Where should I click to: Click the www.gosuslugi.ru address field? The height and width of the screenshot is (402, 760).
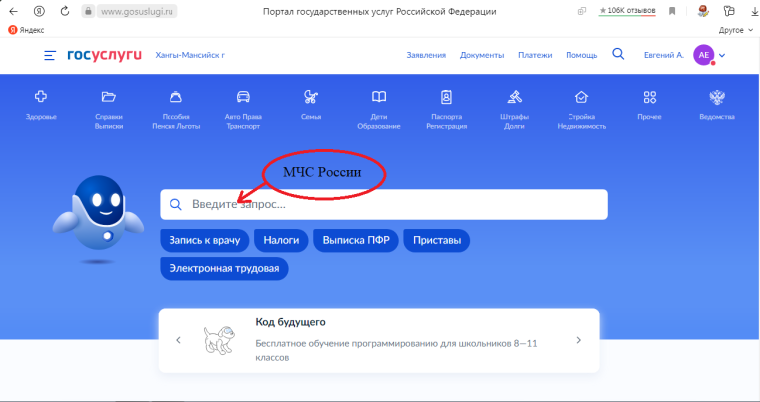tap(138, 11)
